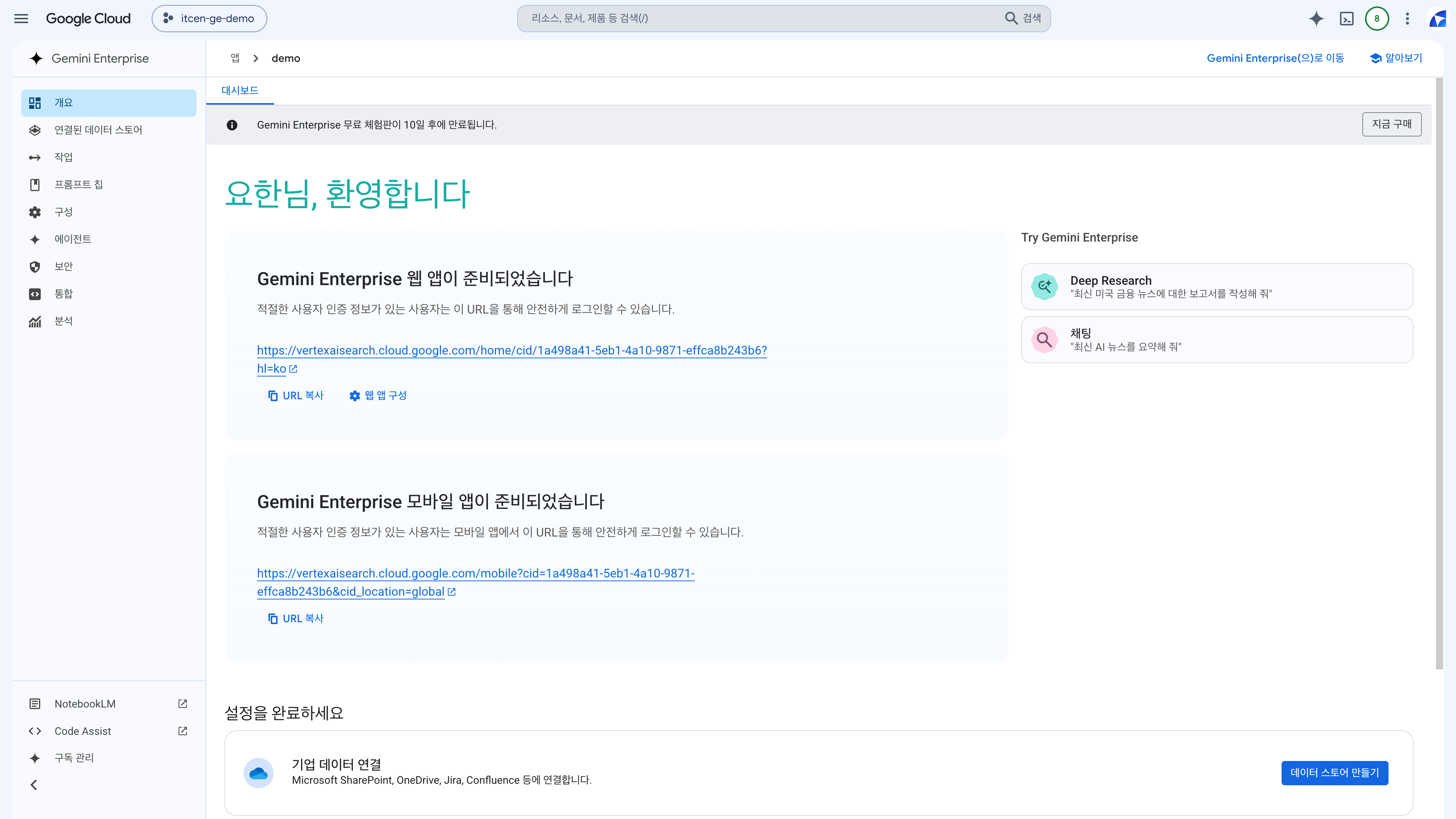Copy the web app URL
The width and height of the screenshot is (1456, 819).
[x=296, y=395]
